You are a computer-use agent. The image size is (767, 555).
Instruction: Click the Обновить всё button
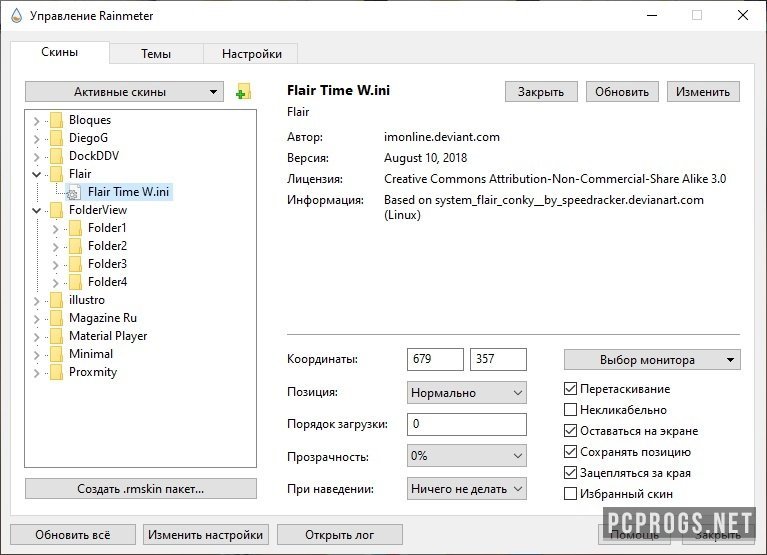tap(73, 534)
